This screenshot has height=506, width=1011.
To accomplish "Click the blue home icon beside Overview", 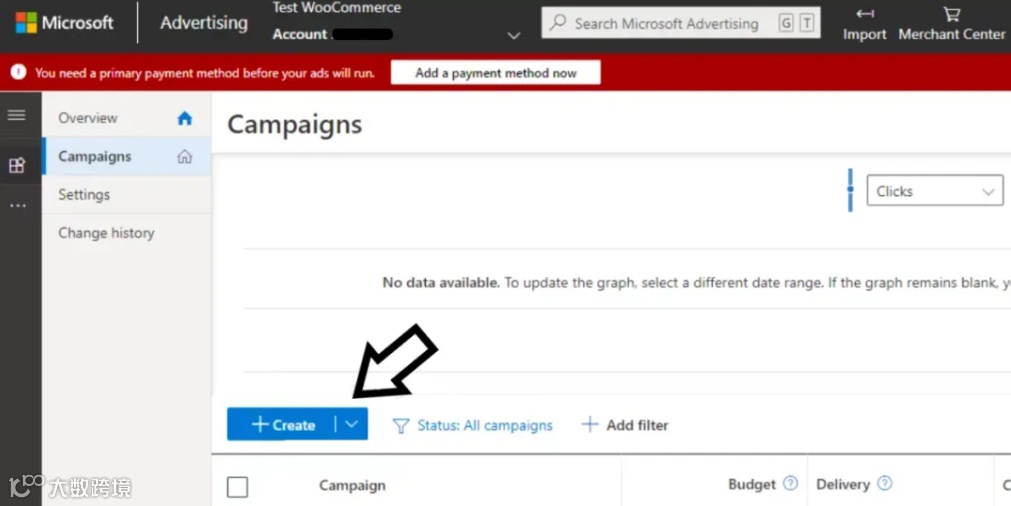I will (185, 118).
